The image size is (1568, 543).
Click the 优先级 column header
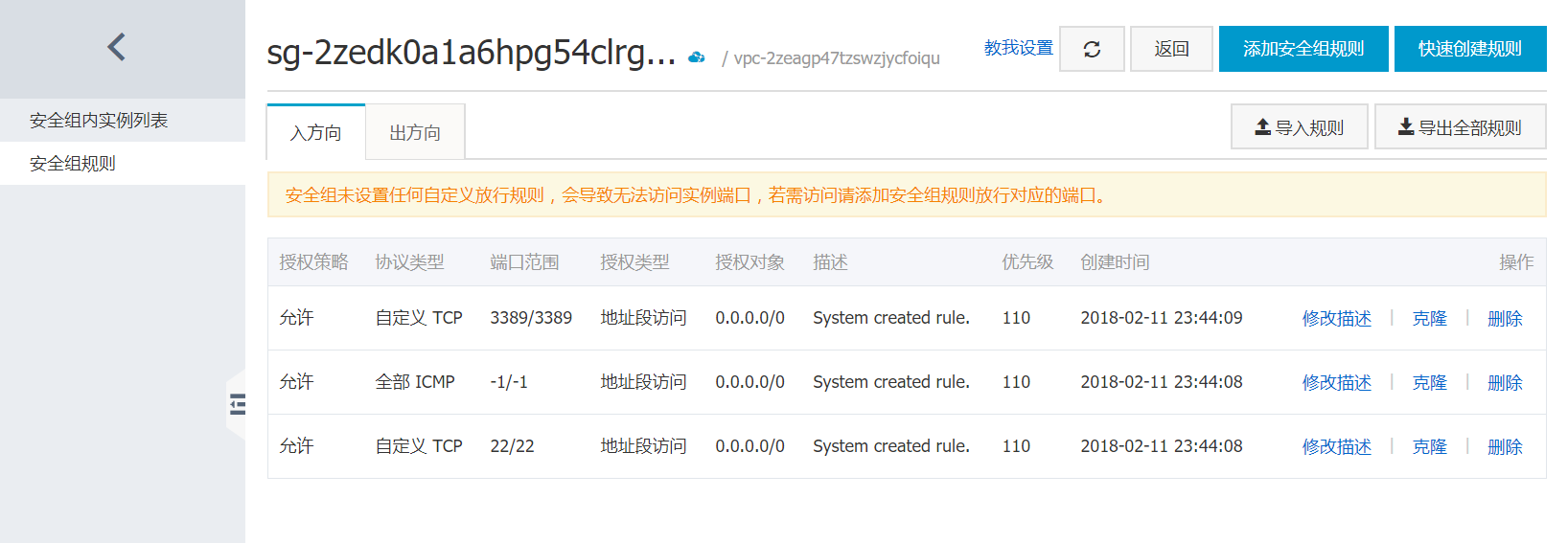click(x=1027, y=262)
